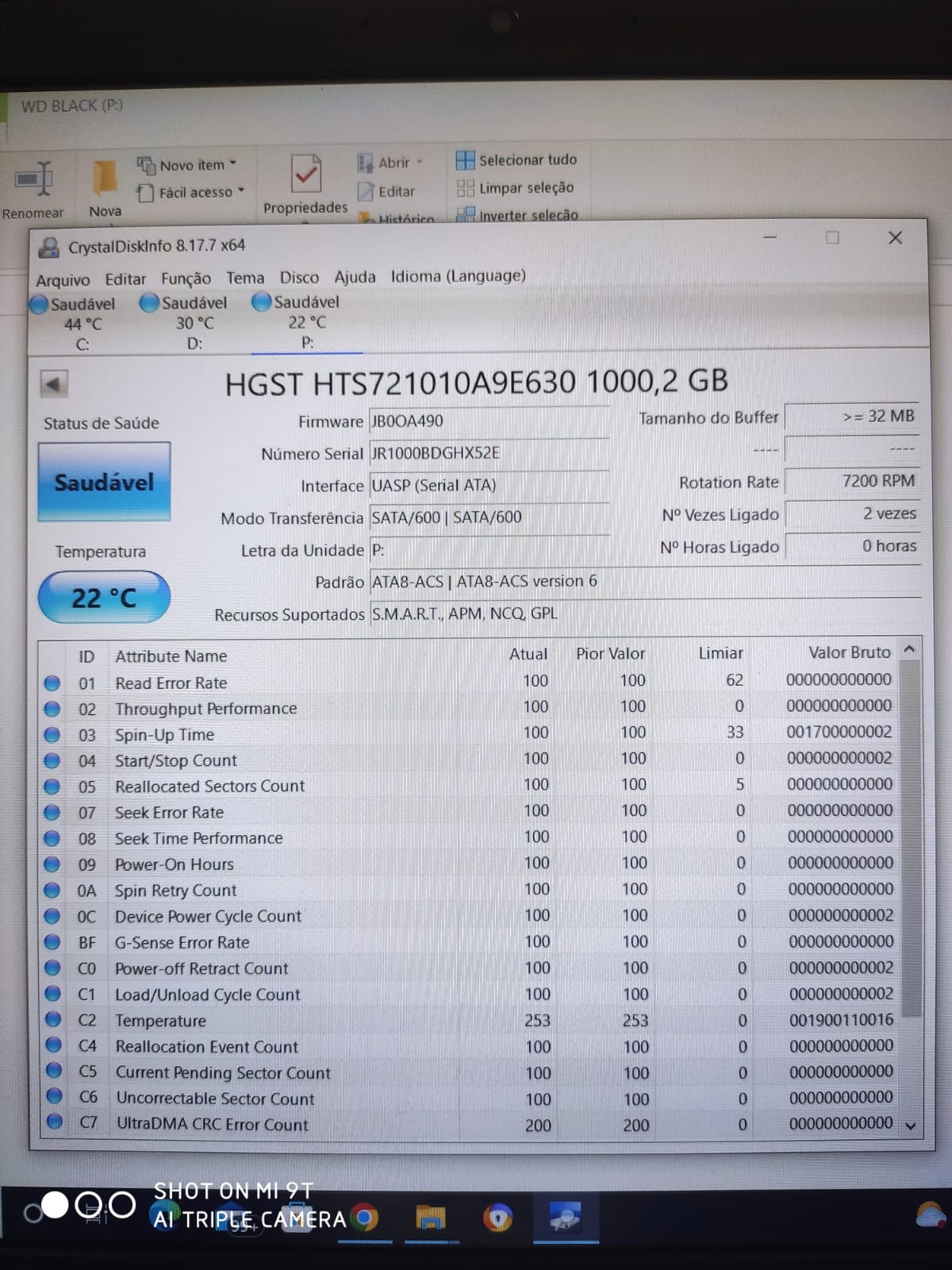
Task: Open the Editar menu in CrystalDiskInfo
Action: click(125, 279)
